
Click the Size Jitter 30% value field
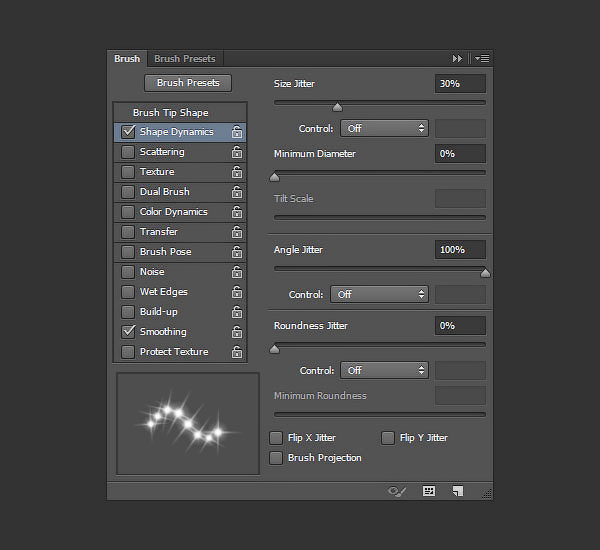pos(460,84)
